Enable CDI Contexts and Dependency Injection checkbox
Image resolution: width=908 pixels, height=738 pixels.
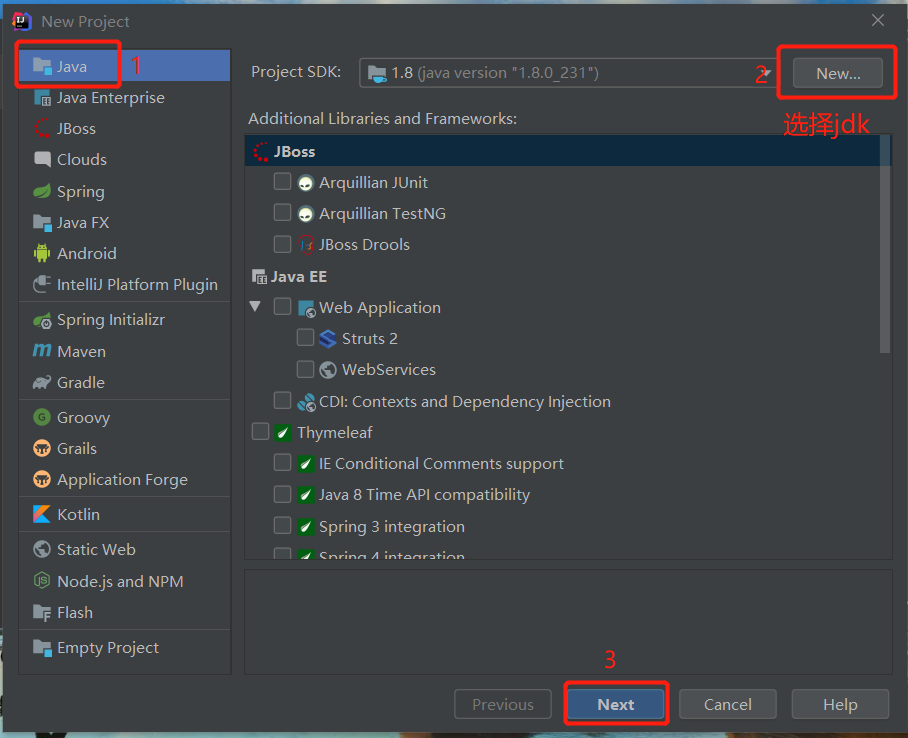[282, 400]
